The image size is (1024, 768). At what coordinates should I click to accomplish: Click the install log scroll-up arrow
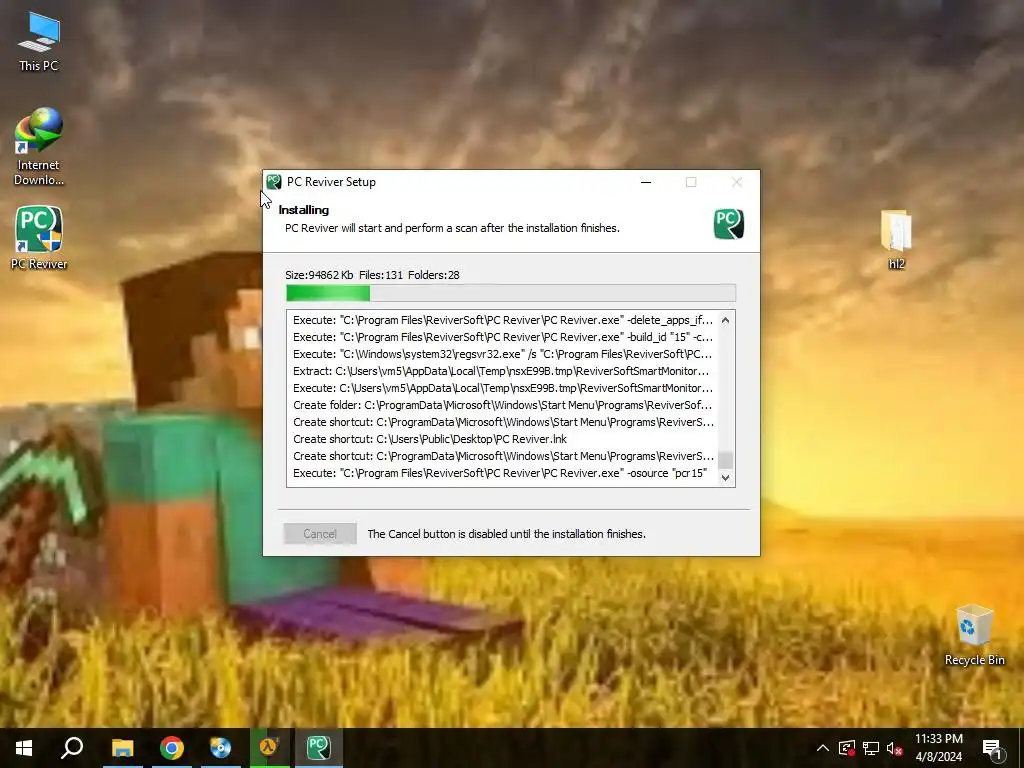pyautogui.click(x=725, y=320)
